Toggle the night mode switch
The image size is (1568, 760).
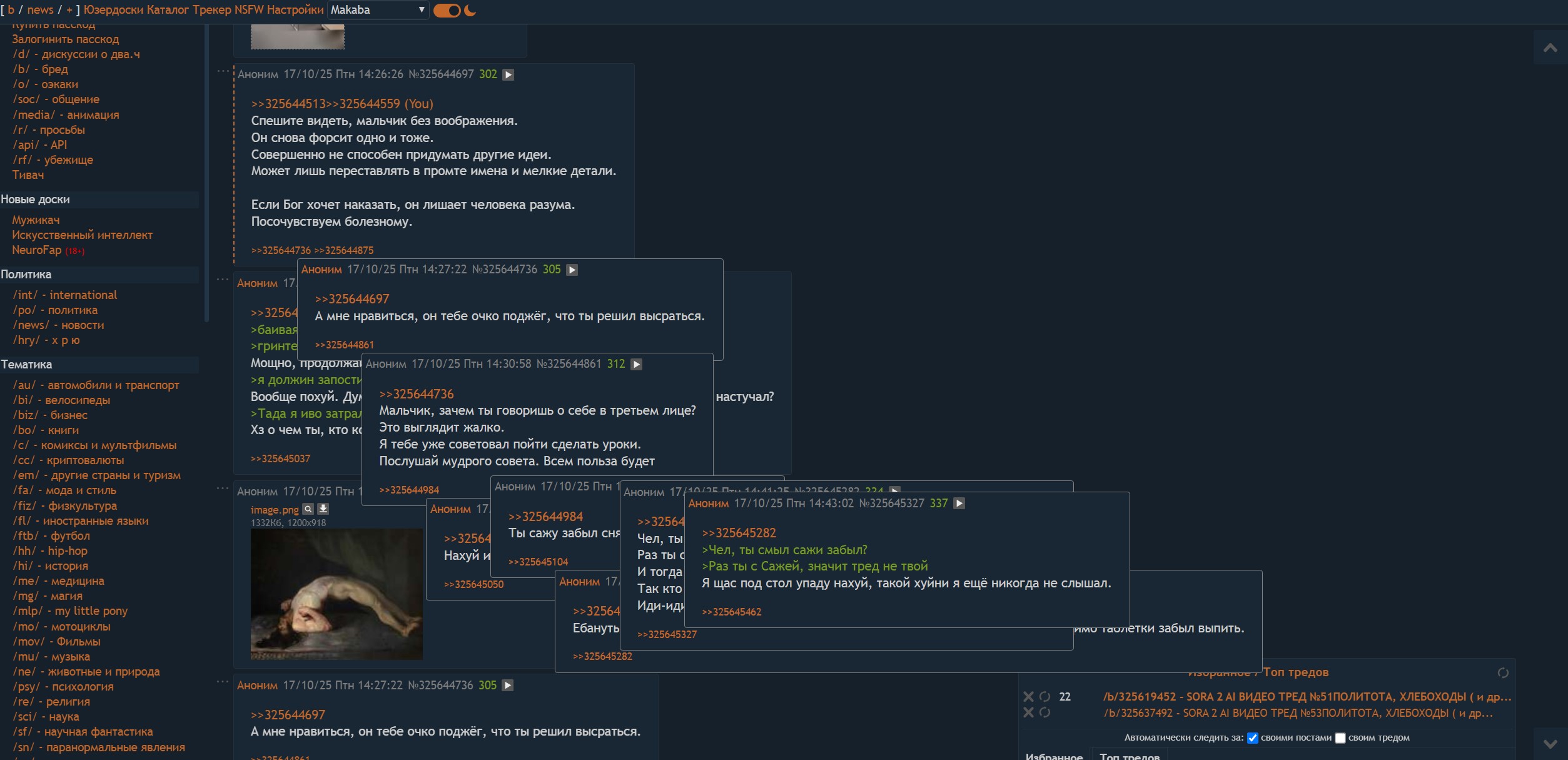pyautogui.click(x=447, y=11)
